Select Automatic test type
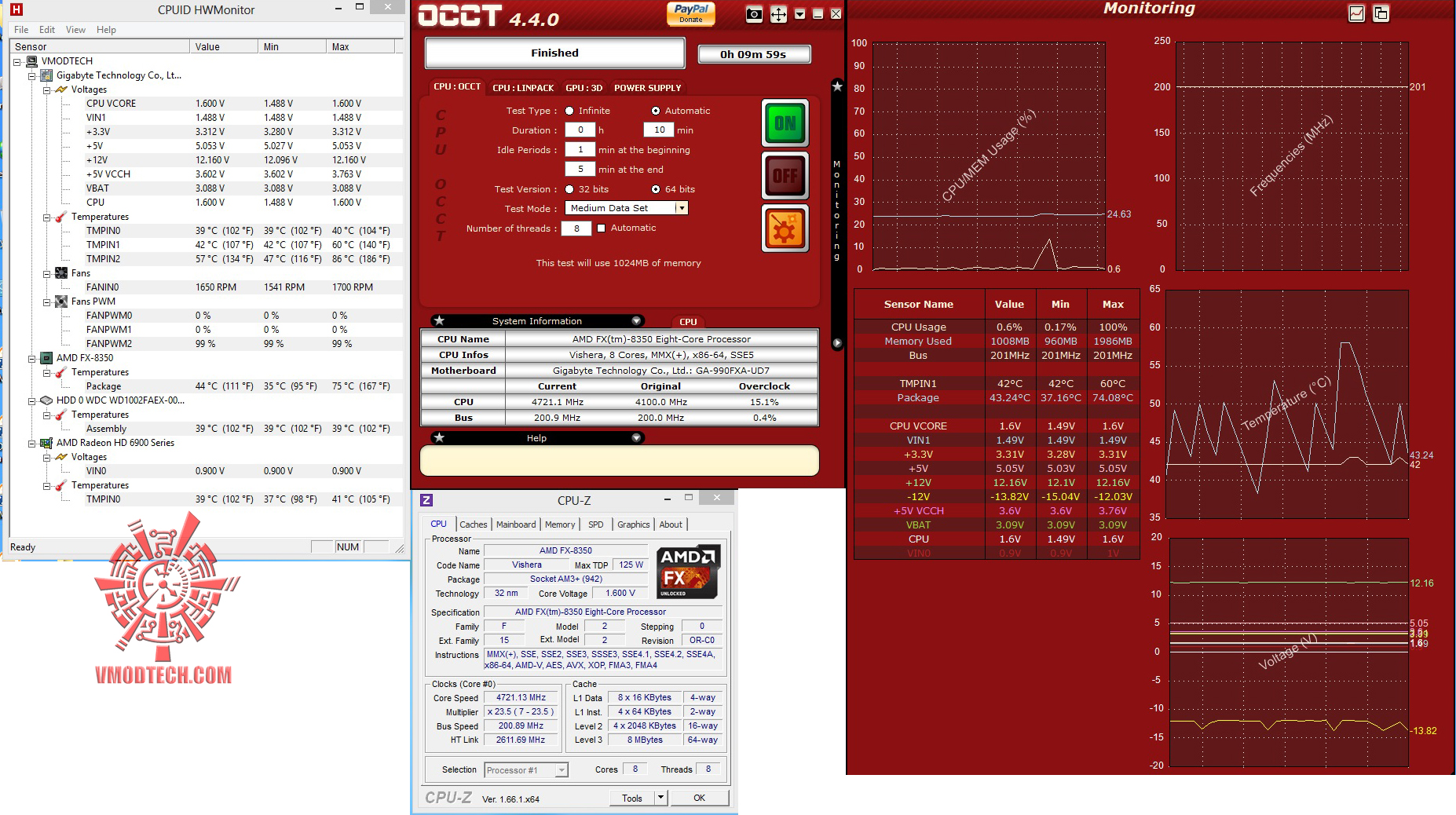This screenshot has height=815, width=1456. click(656, 111)
